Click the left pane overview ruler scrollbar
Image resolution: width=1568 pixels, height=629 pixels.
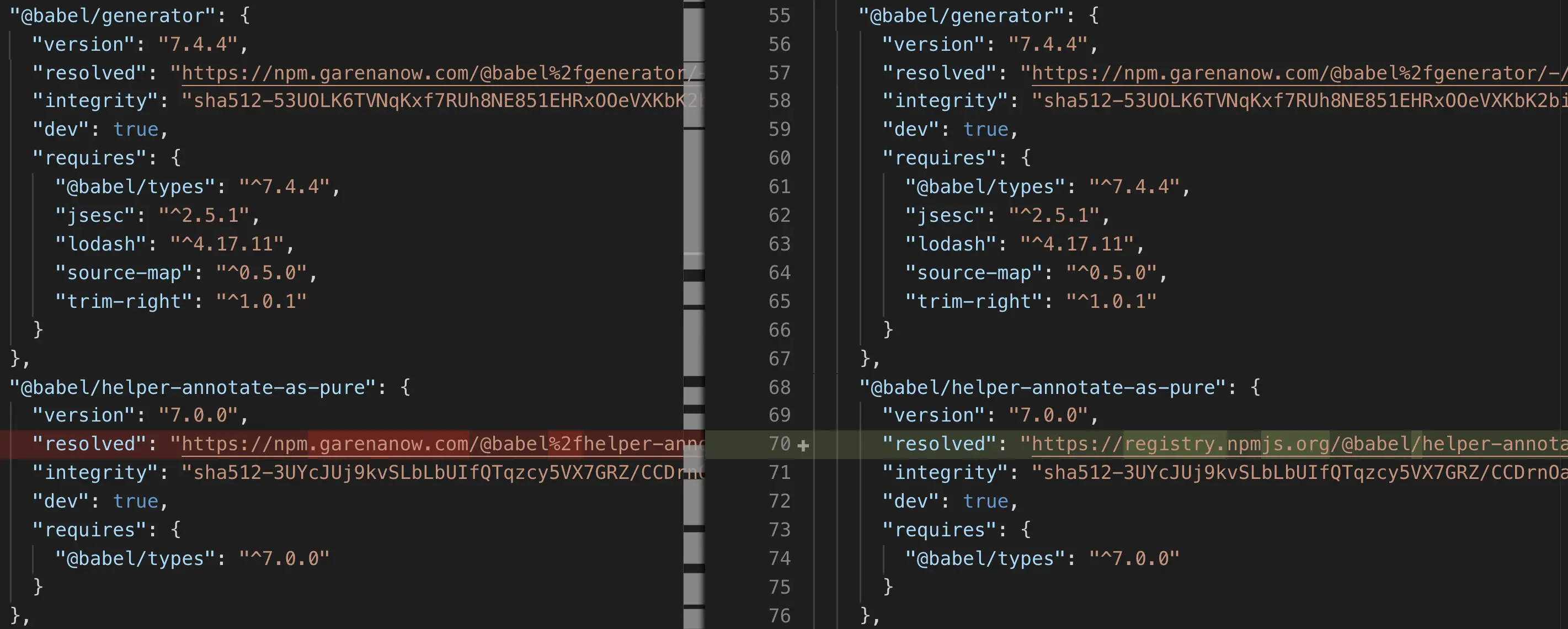pos(694,314)
